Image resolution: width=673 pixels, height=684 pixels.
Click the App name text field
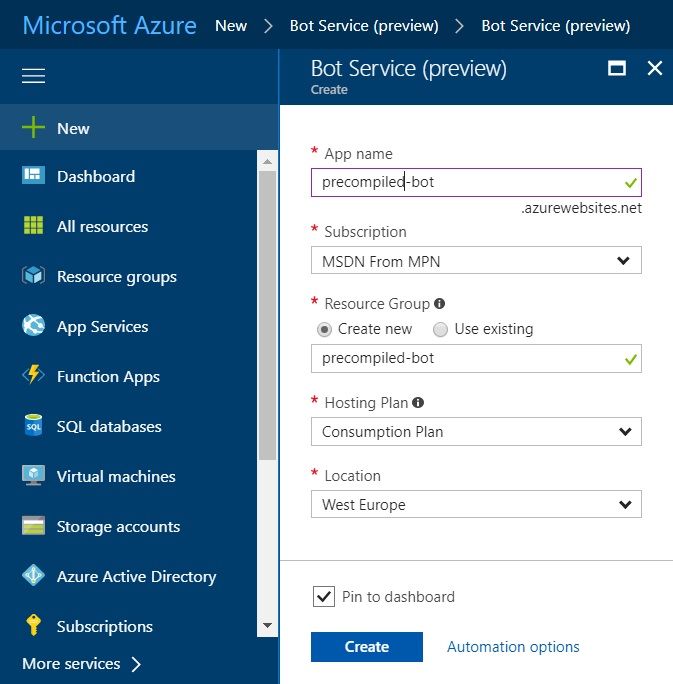[465, 182]
